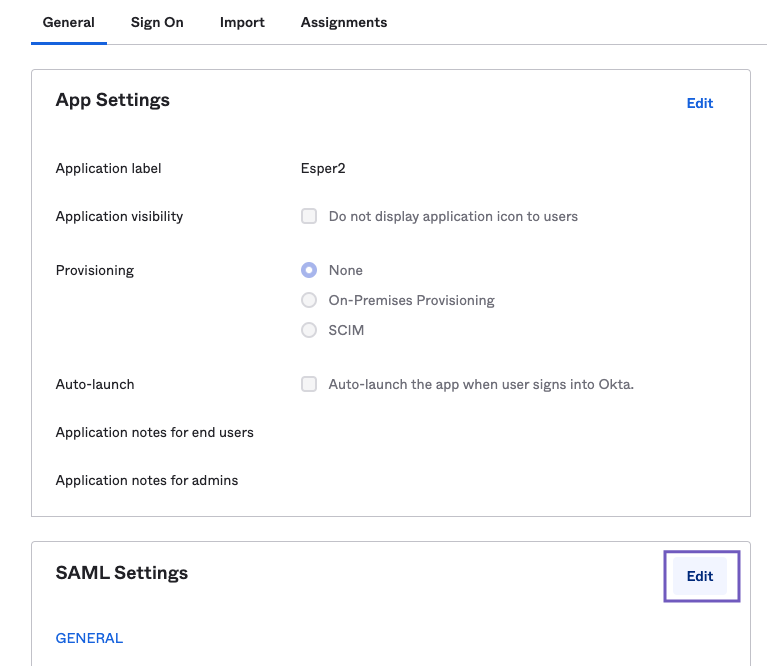Click Edit button in SAML Settings
Image resolution: width=767 pixels, height=666 pixels.
(699, 576)
